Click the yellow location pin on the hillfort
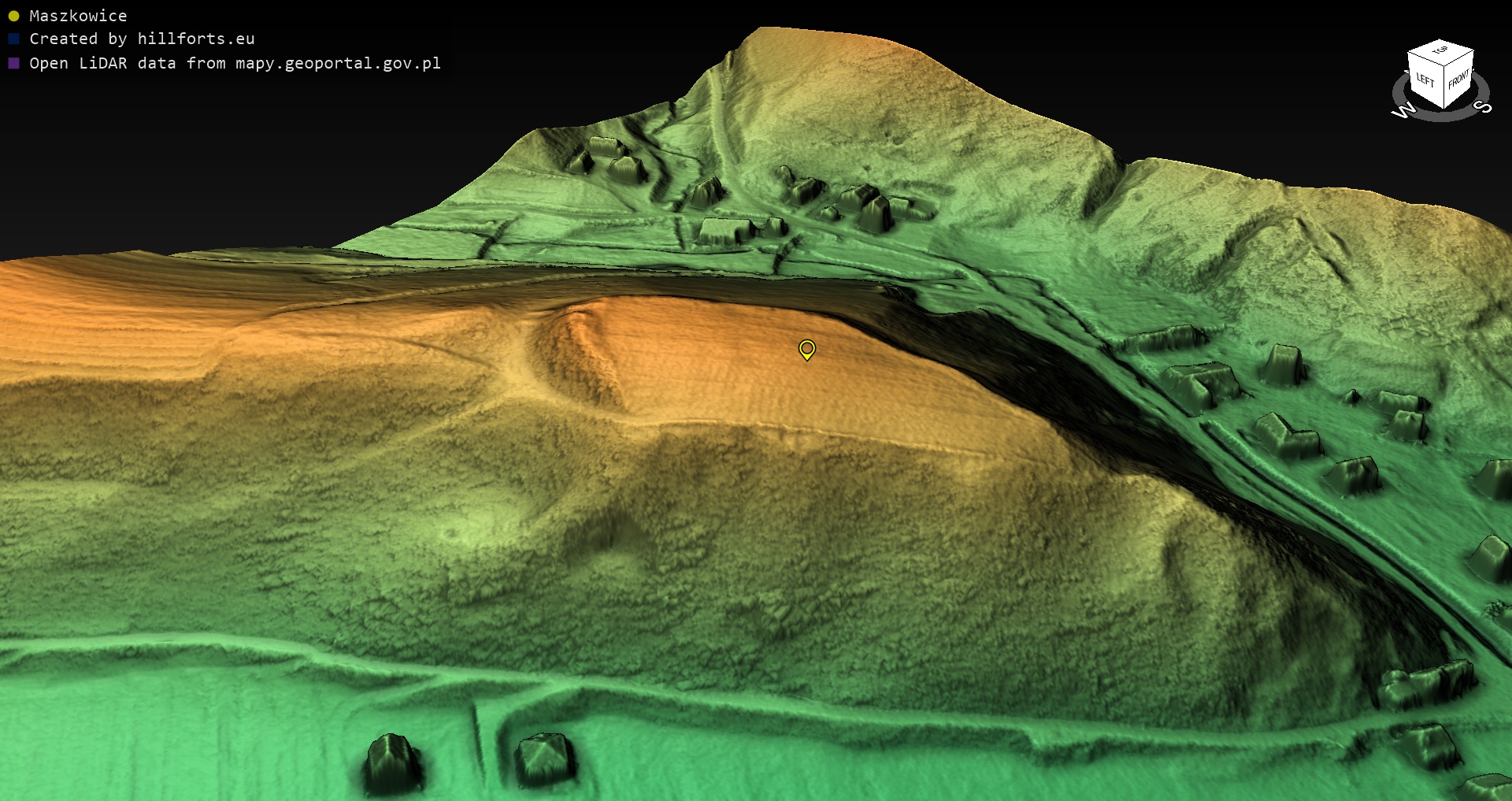Image resolution: width=1512 pixels, height=801 pixels. click(x=806, y=349)
